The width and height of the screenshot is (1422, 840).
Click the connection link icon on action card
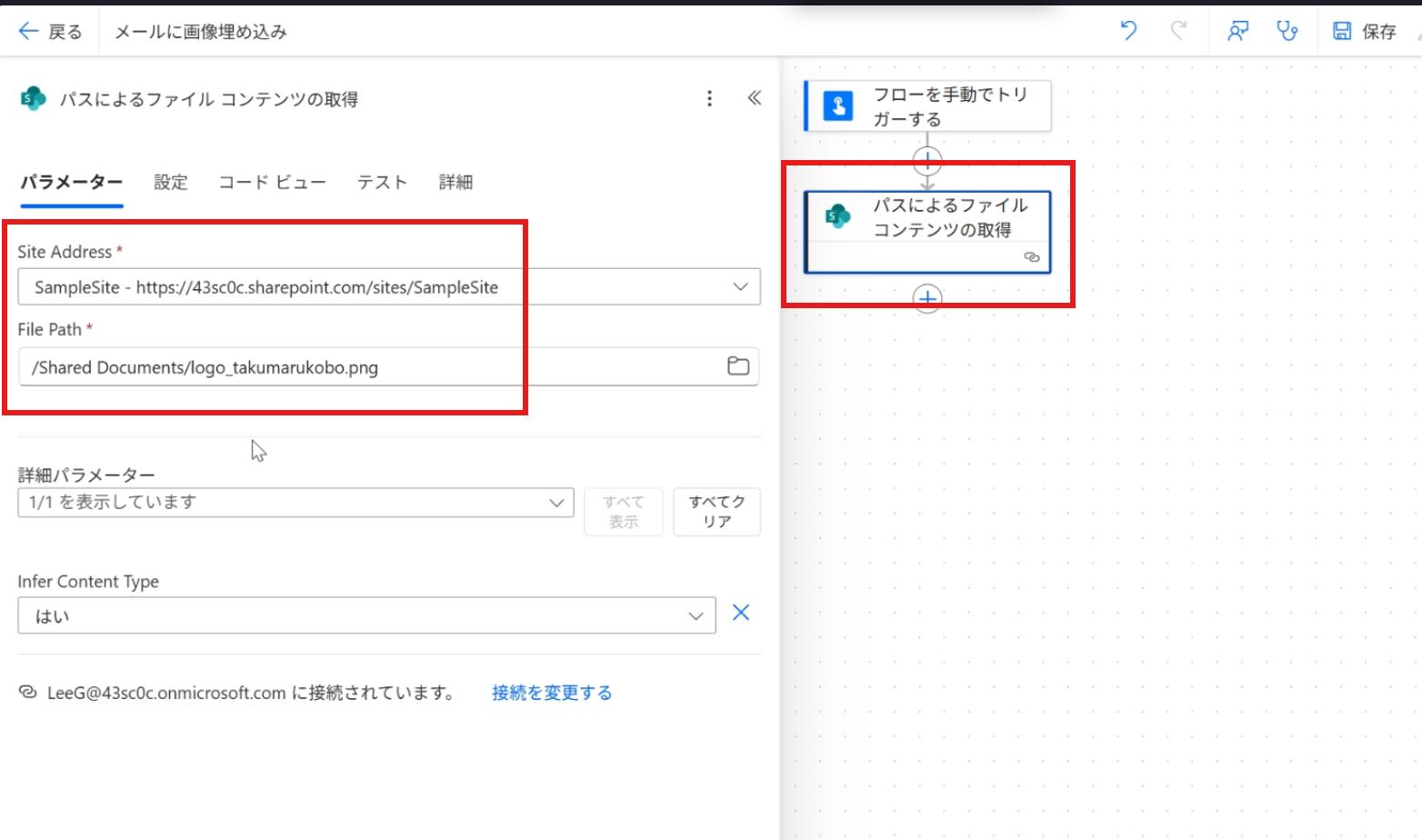1032,257
